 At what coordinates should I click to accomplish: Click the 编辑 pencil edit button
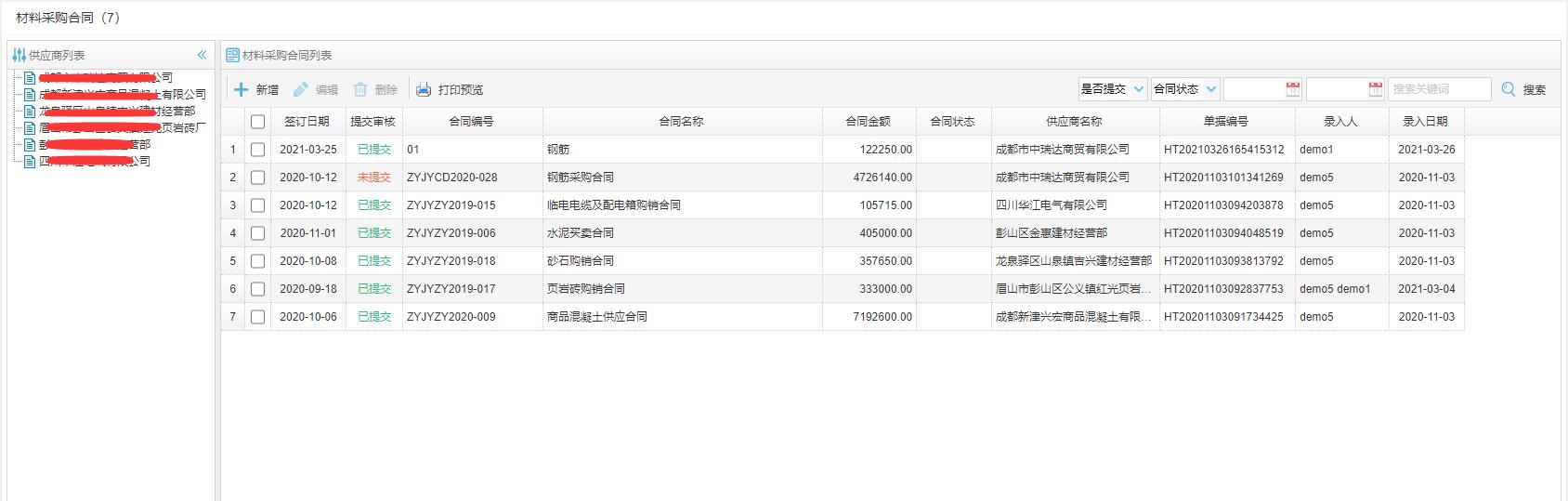[316, 90]
